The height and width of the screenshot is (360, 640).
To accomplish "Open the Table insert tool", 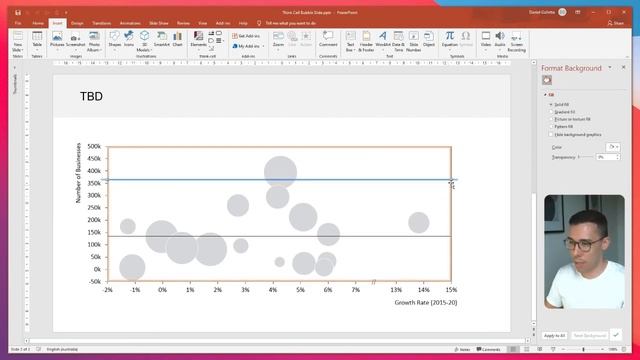I will [37, 39].
